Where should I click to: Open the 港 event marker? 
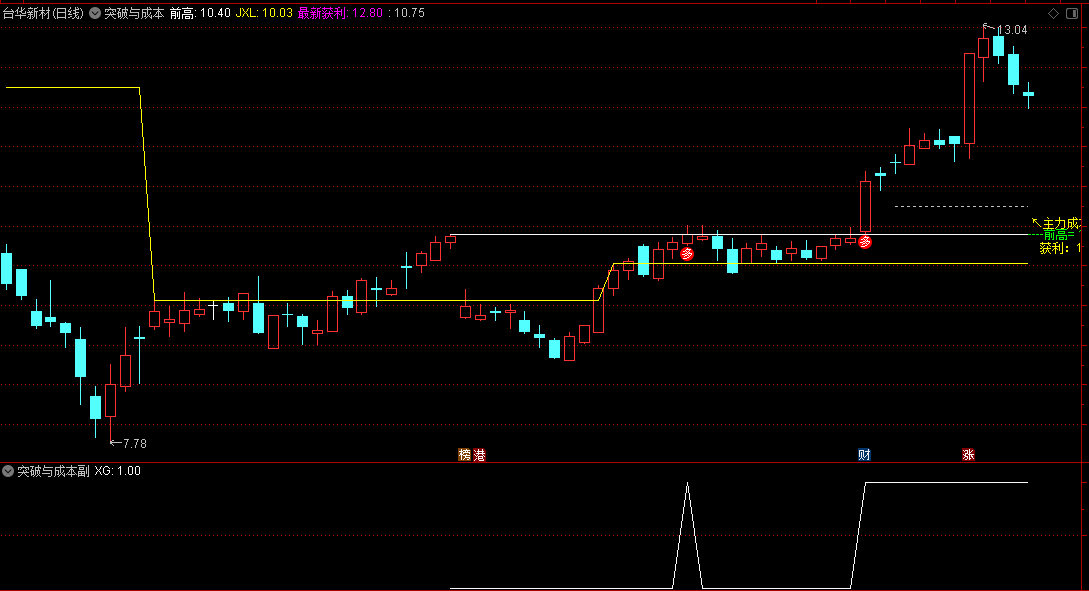point(479,455)
